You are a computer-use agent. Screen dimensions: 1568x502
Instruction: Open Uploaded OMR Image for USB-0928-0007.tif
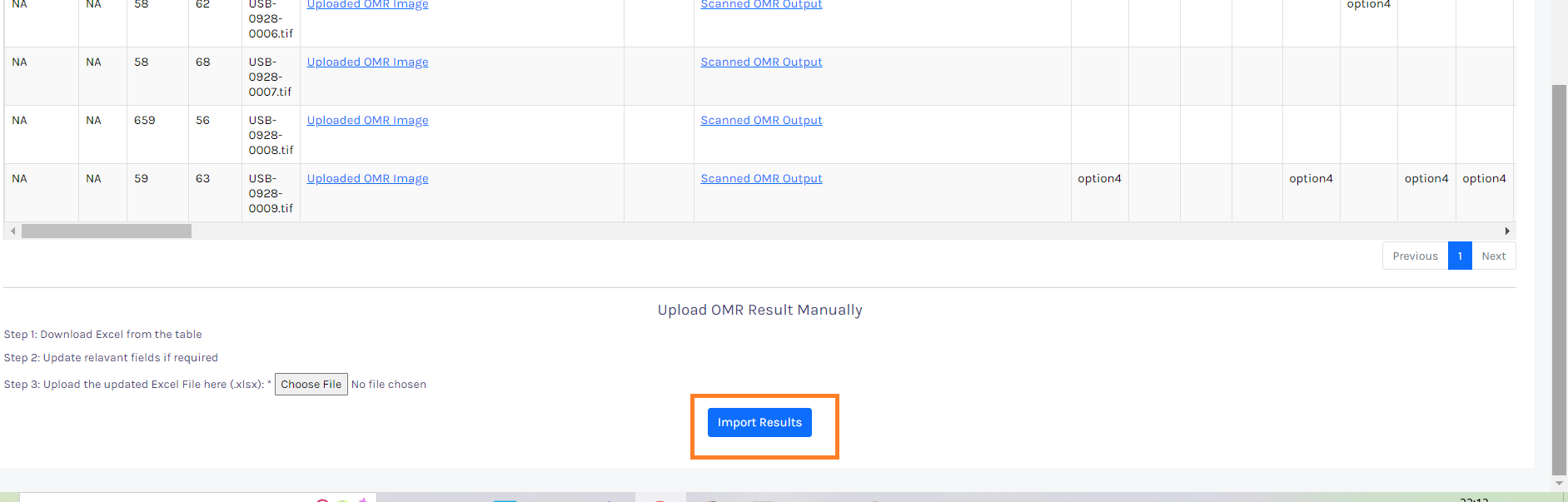pos(367,62)
